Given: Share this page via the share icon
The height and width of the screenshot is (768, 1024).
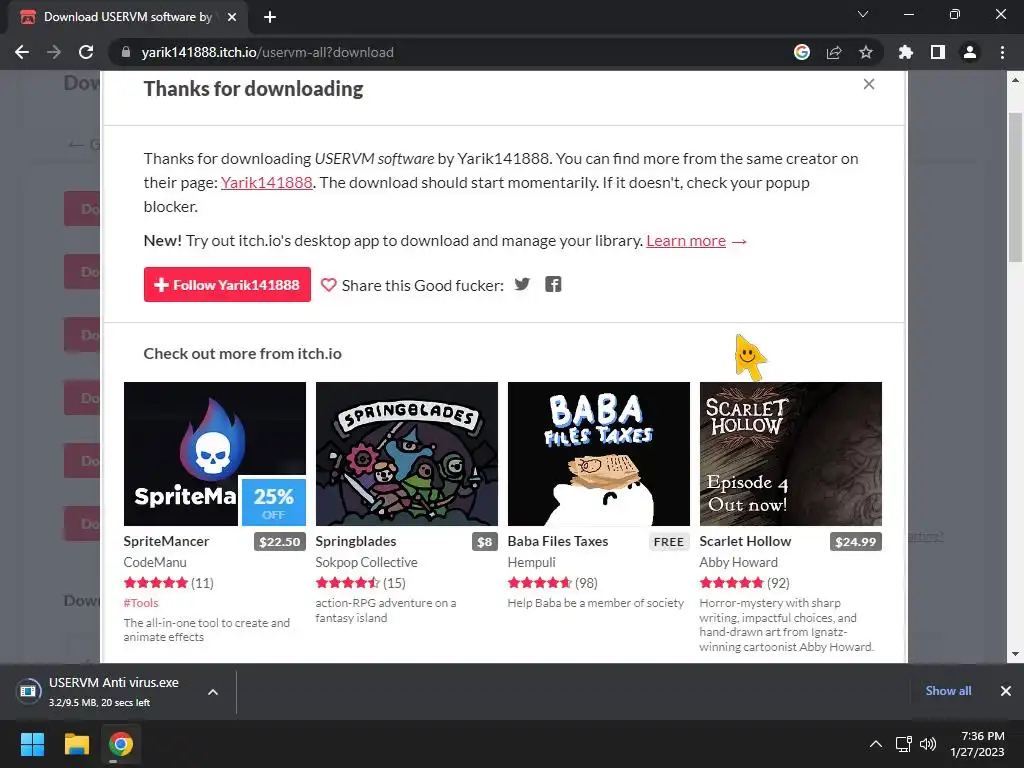Looking at the screenshot, I should [x=834, y=52].
